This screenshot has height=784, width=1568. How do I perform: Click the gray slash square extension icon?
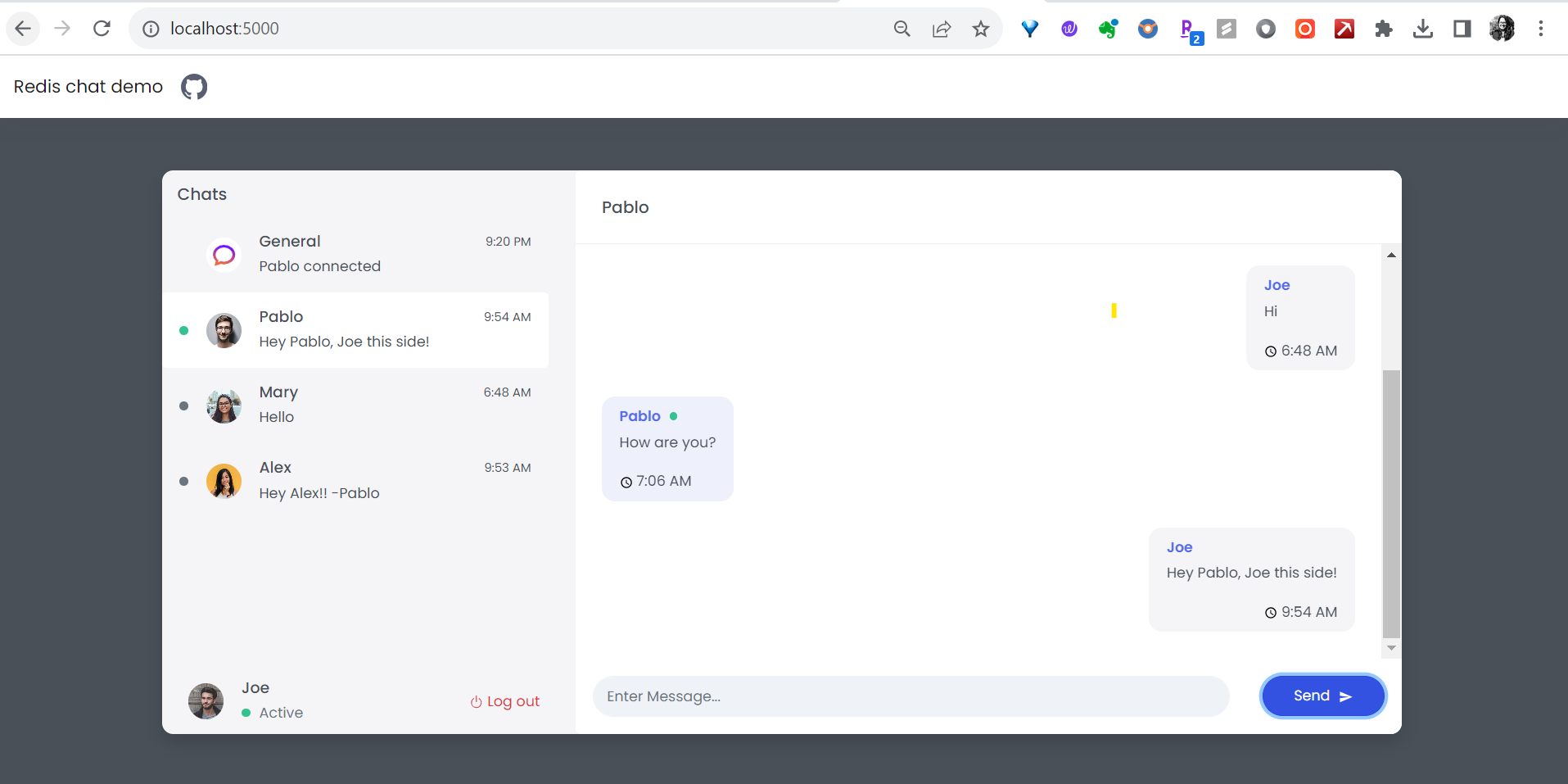click(x=1227, y=29)
